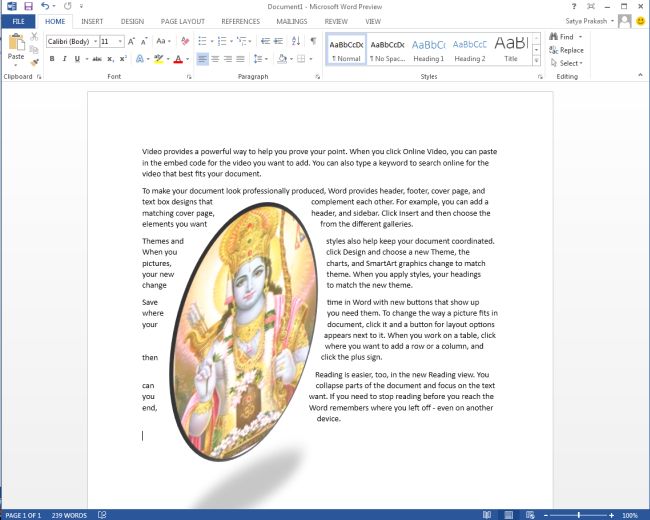Open the Paste options dropdown arrow
Viewport: 650px width, 520px height.
point(16,65)
